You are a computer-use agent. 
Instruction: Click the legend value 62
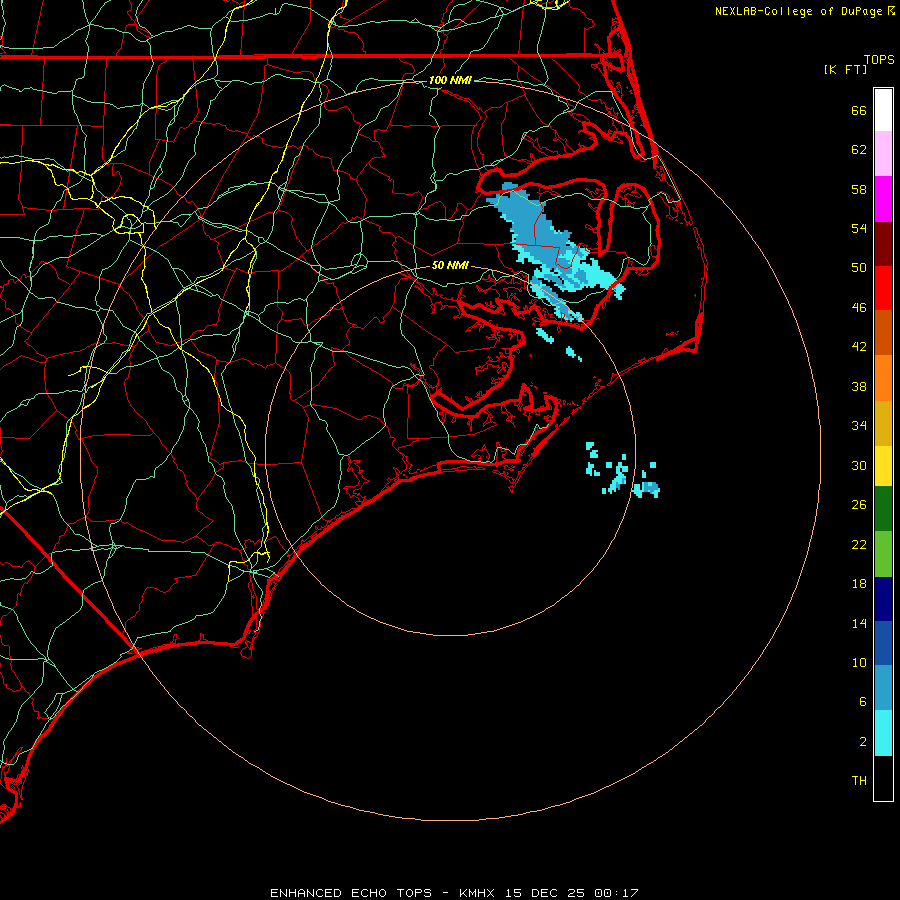pyautogui.click(x=859, y=150)
